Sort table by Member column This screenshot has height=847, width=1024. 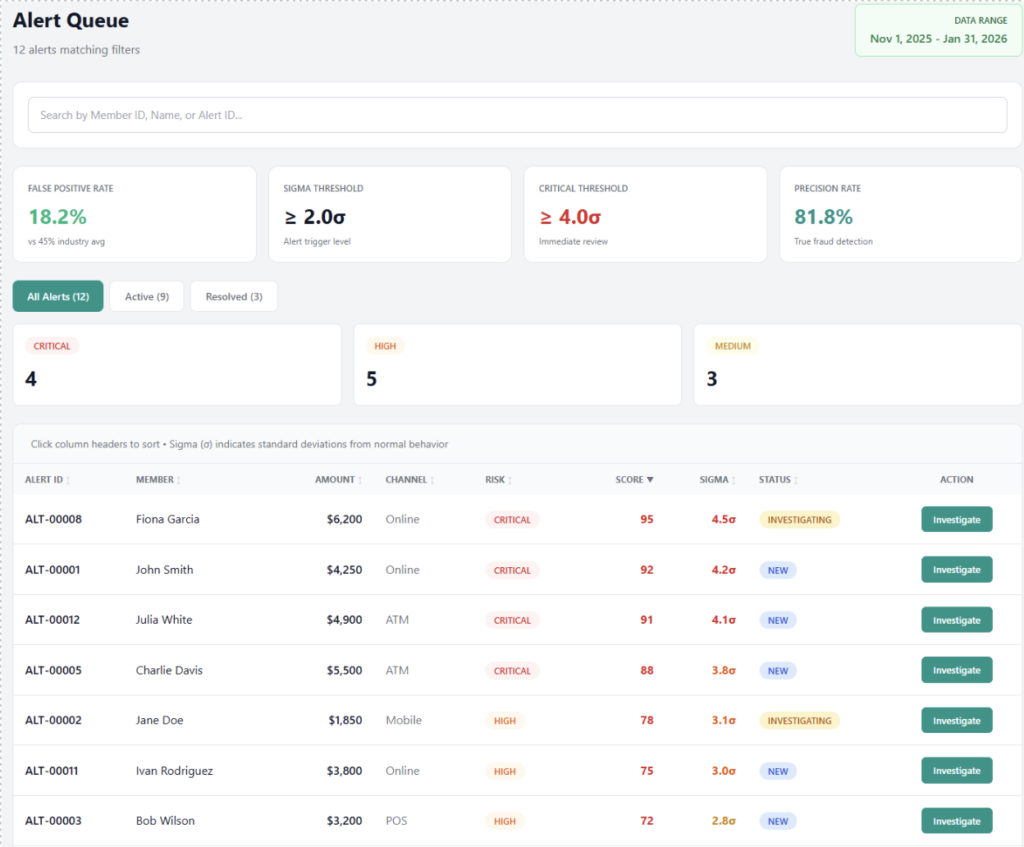coord(158,479)
